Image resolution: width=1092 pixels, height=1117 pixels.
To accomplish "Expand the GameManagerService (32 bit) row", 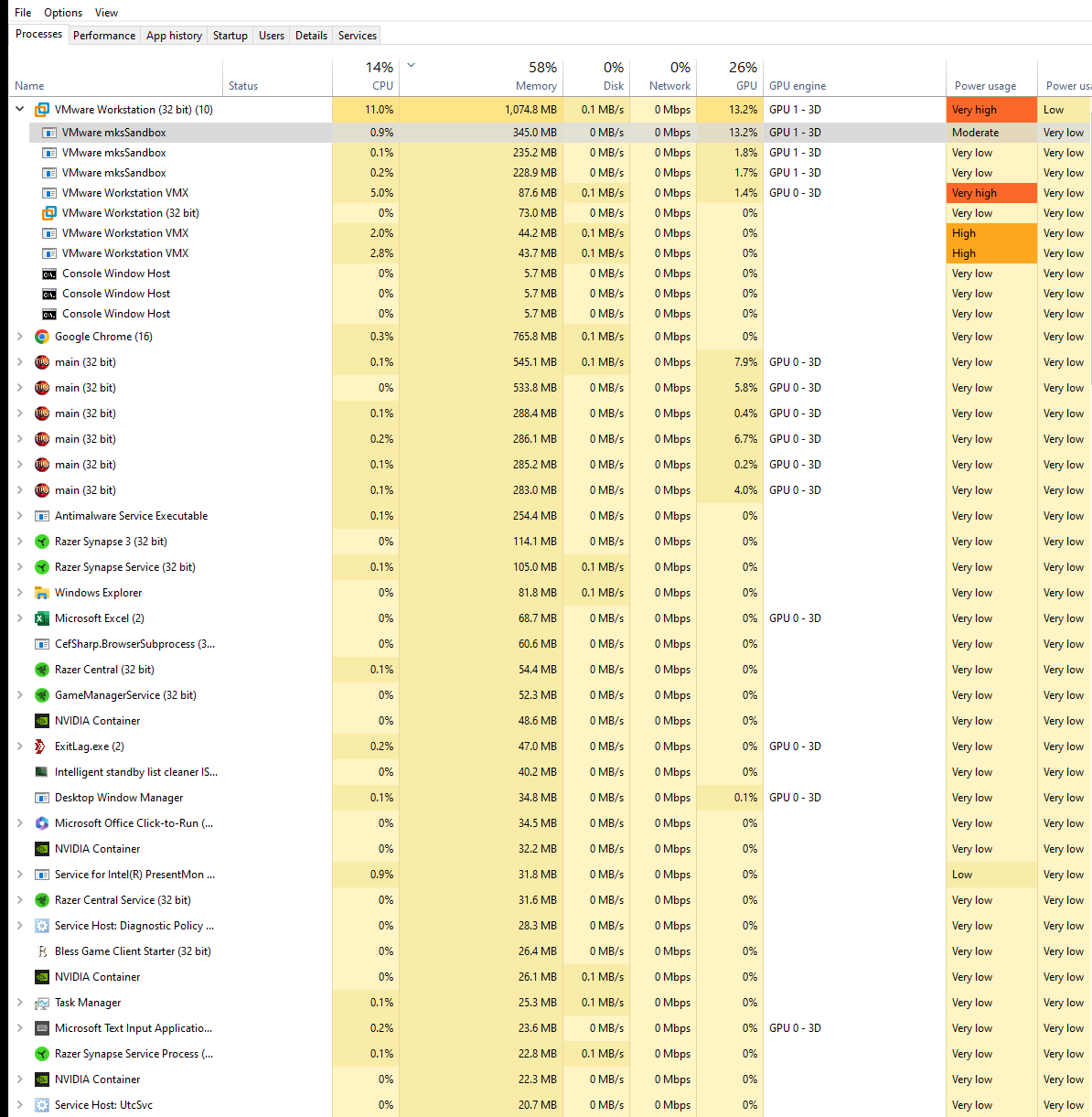I will click(x=19, y=695).
